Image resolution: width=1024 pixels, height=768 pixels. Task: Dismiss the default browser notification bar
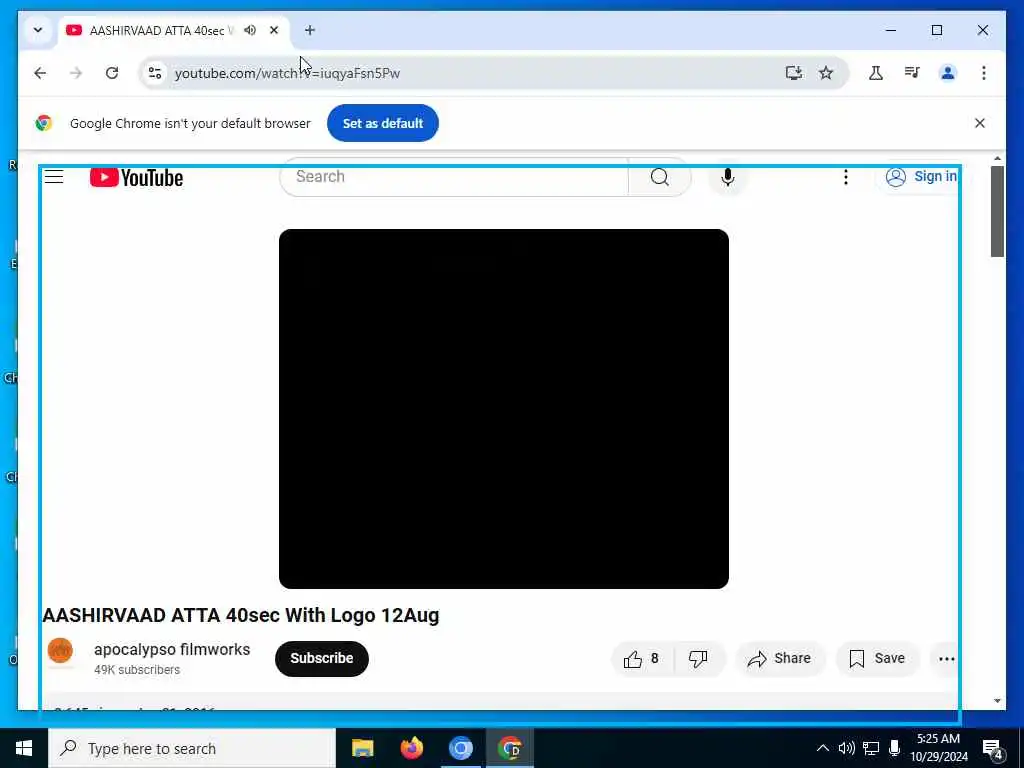[x=980, y=123]
